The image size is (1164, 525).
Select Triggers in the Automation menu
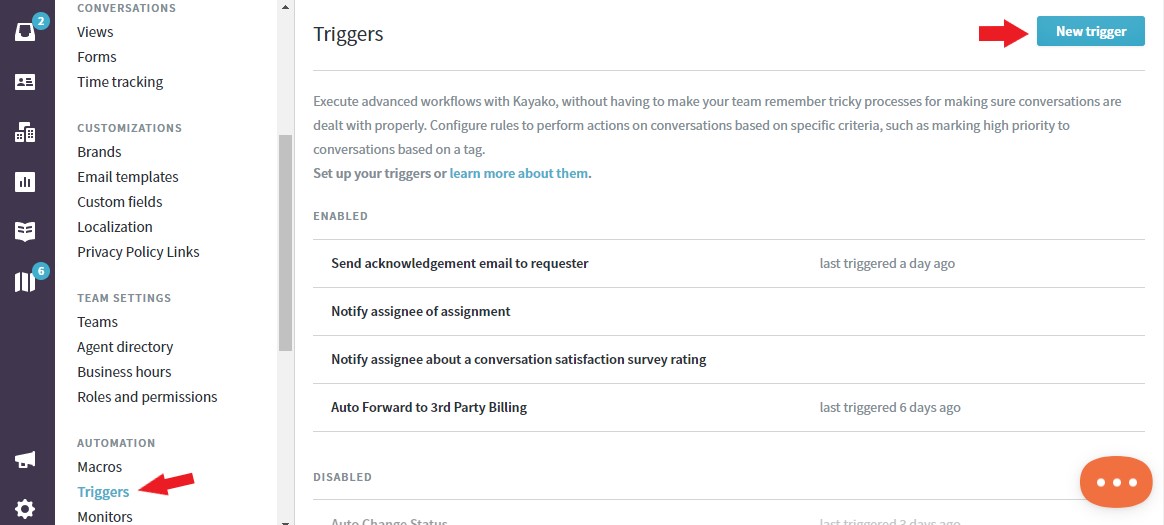tap(103, 492)
